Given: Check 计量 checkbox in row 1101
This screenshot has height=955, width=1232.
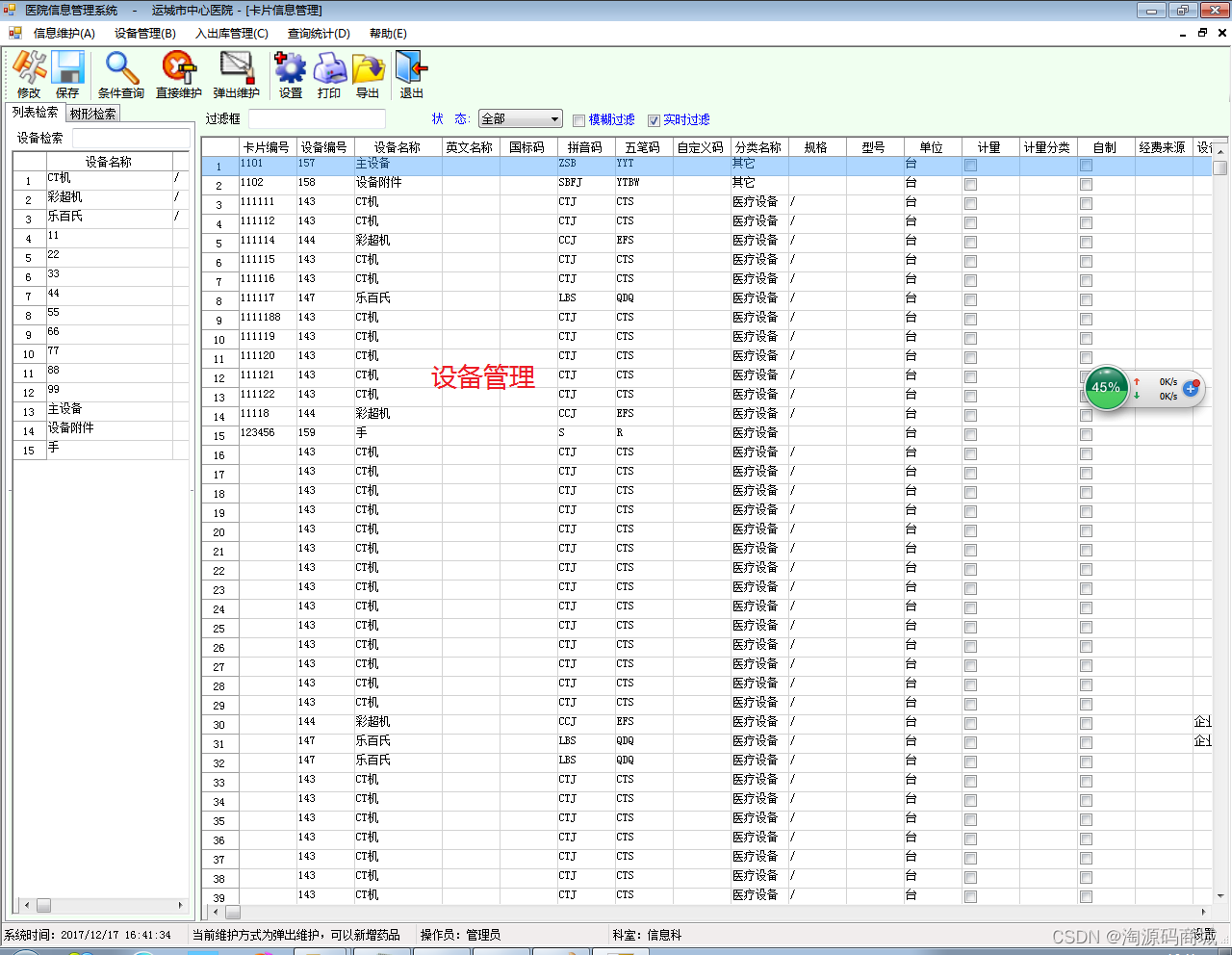Looking at the screenshot, I should (x=970, y=166).
